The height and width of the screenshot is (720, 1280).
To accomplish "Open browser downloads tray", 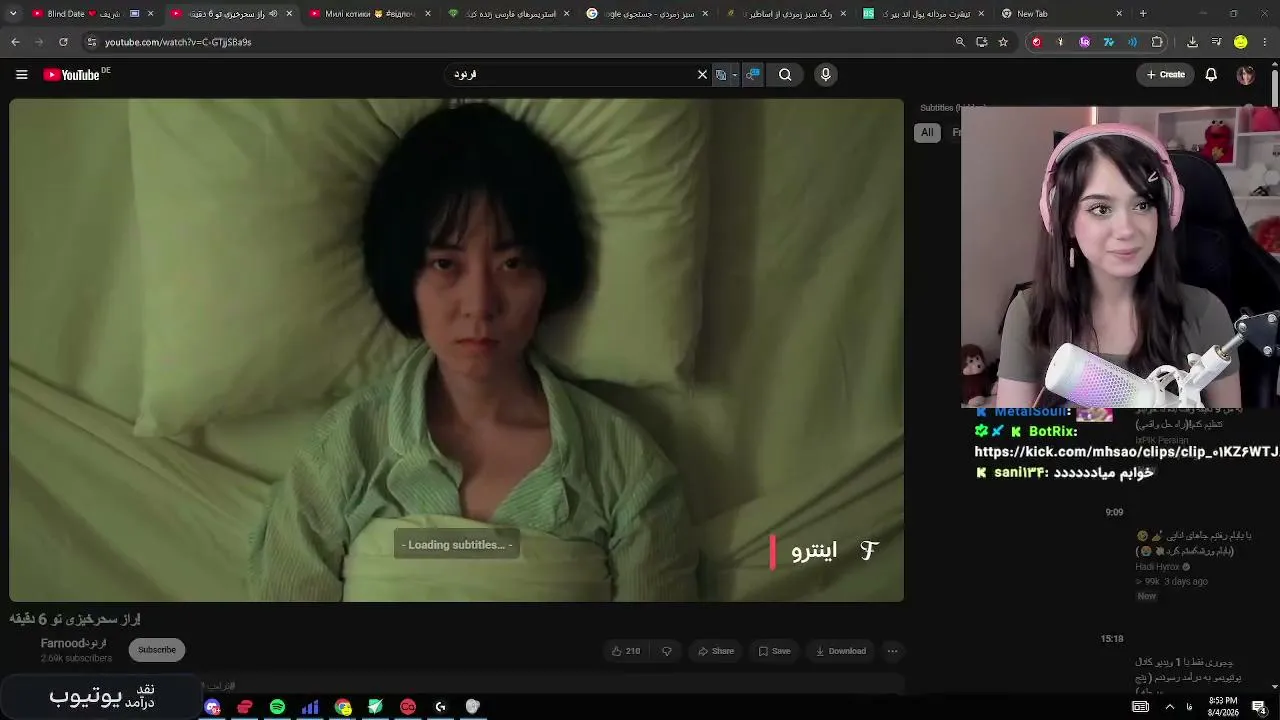I will [x=1192, y=42].
